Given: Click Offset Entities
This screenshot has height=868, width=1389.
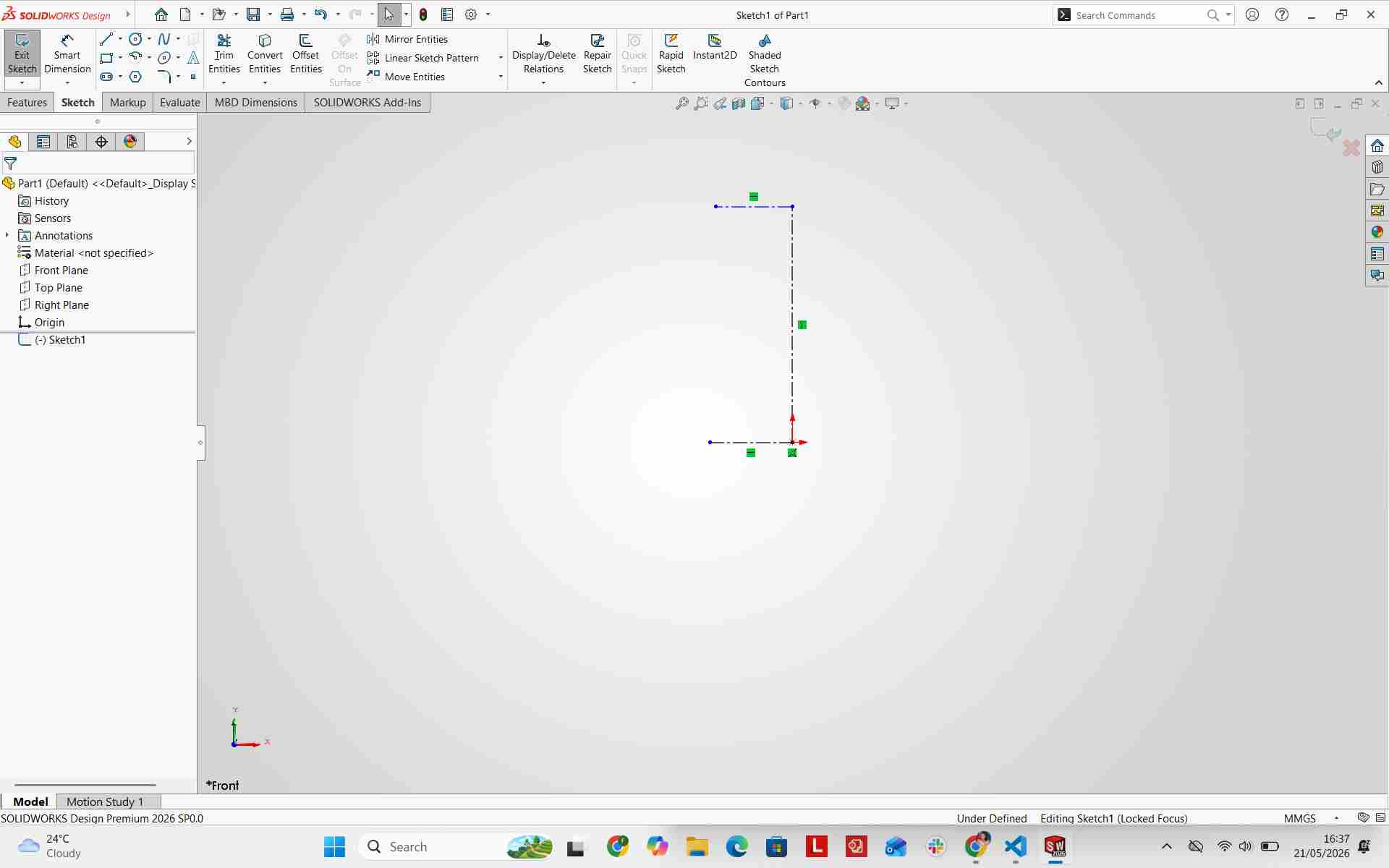Looking at the screenshot, I should pyautogui.click(x=306, y=54).
